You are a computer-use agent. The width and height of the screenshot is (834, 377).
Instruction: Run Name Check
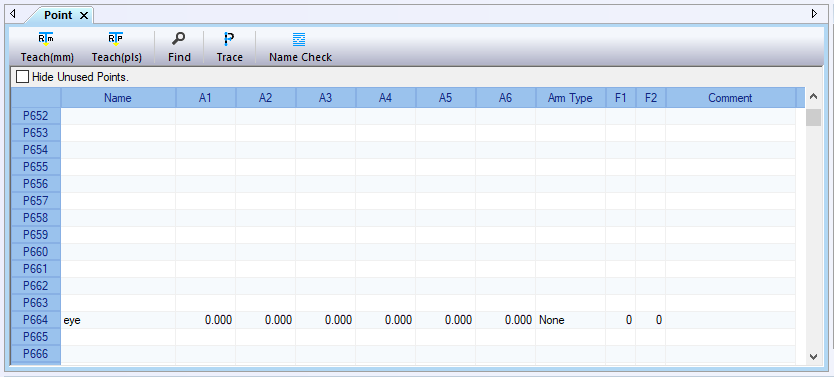tap(300, 47)
